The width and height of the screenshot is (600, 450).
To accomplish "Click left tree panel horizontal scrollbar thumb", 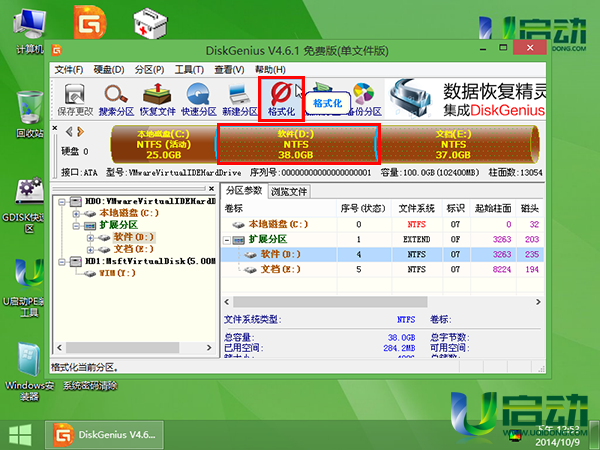I will tap(122, 347).
